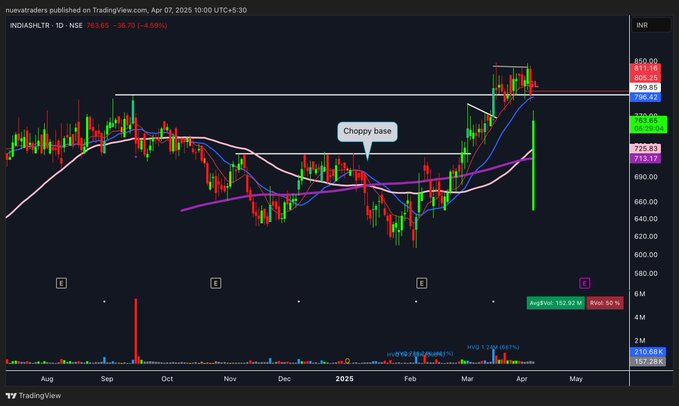The height and width of the screenshot is (406, 679).
Task: Click the tall red September volume bar
Action: tap(136, 331)
